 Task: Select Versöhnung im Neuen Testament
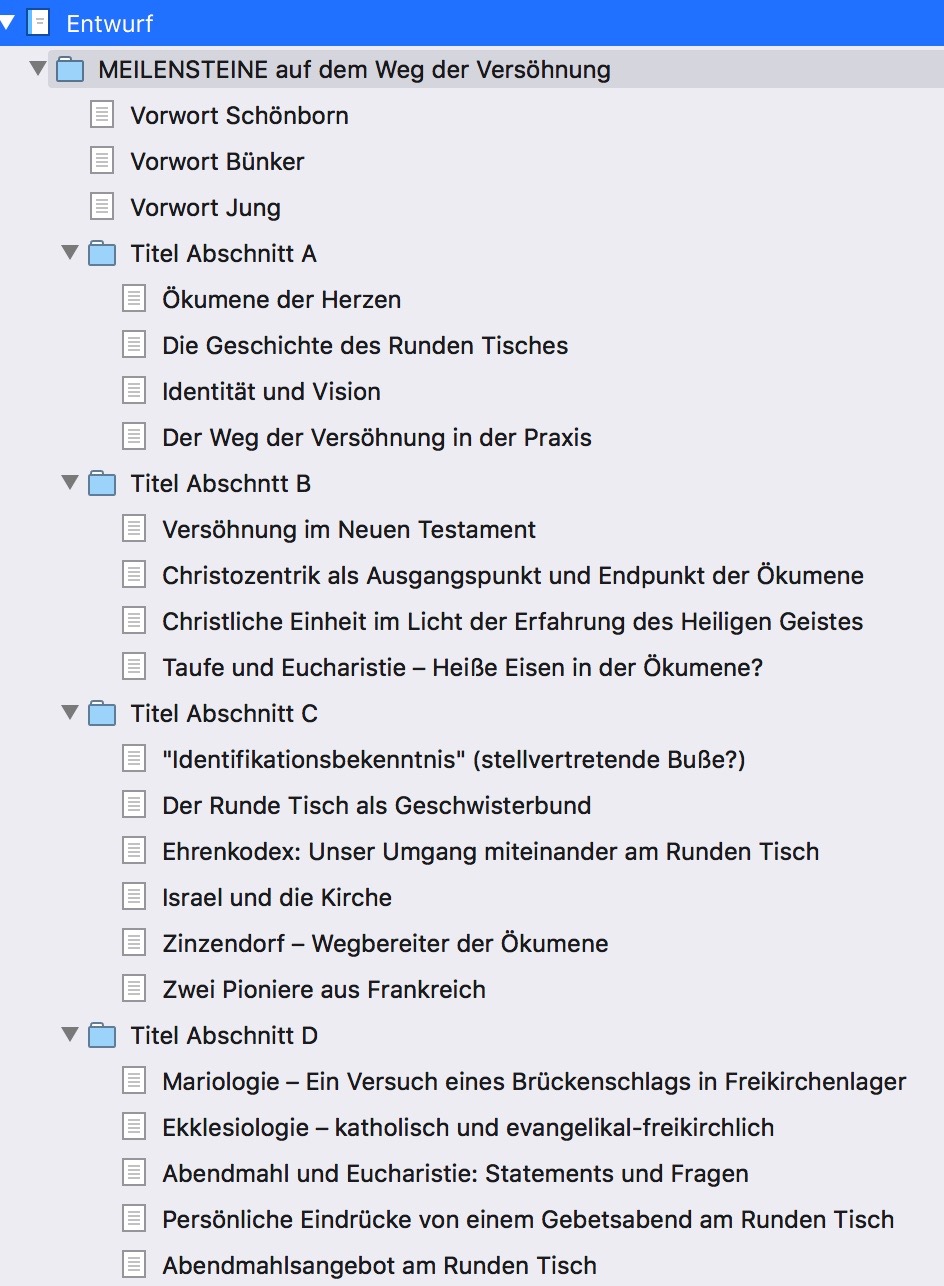(349, 529)
